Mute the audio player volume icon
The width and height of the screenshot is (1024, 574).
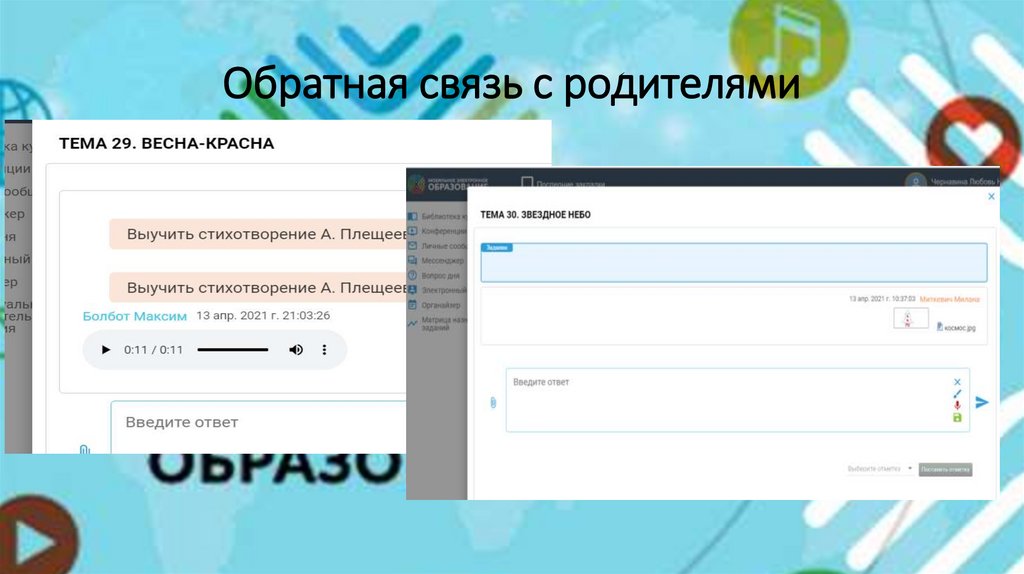tap(296, 350)
